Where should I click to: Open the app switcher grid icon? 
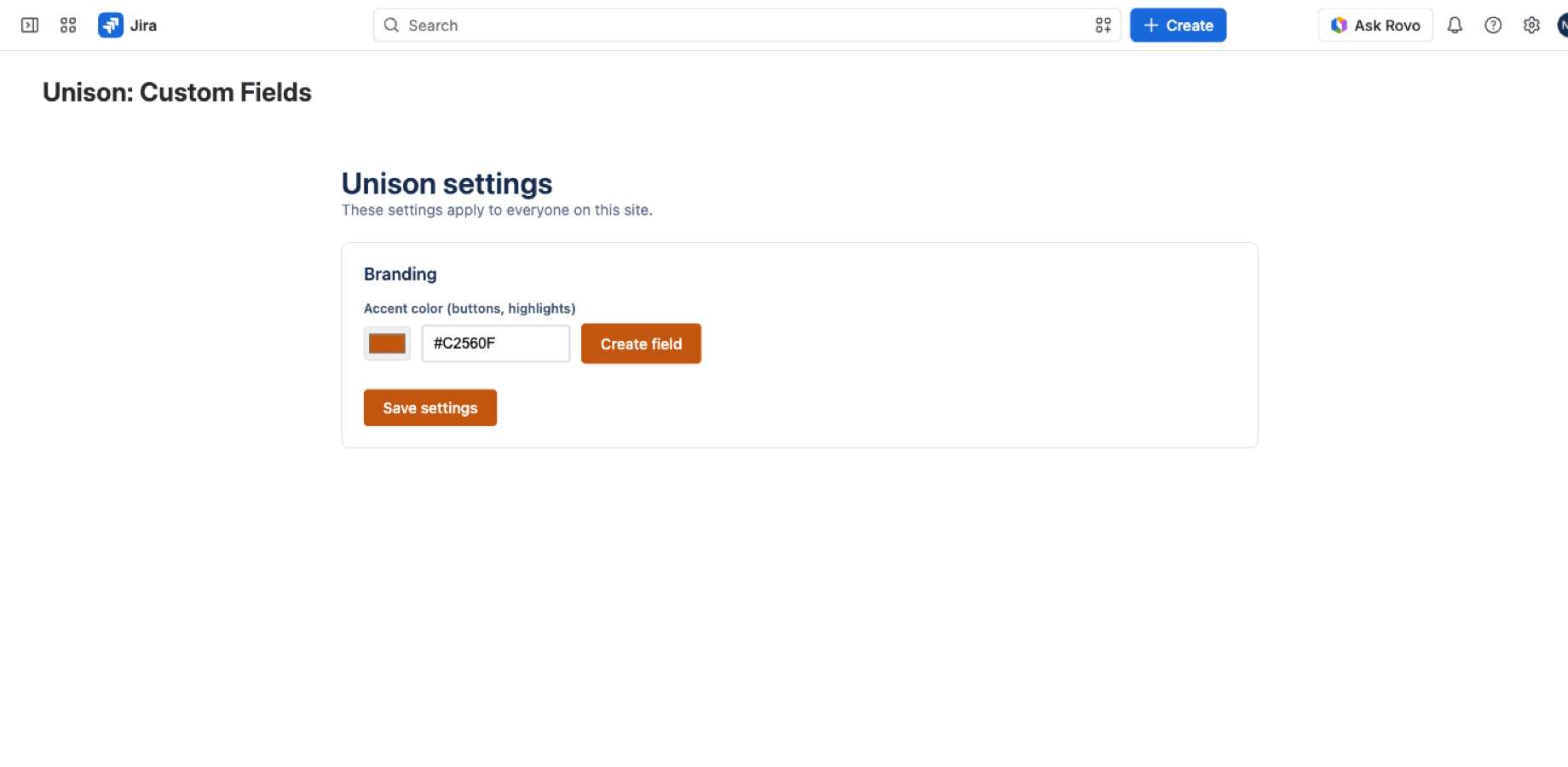[x=68, y=26]
